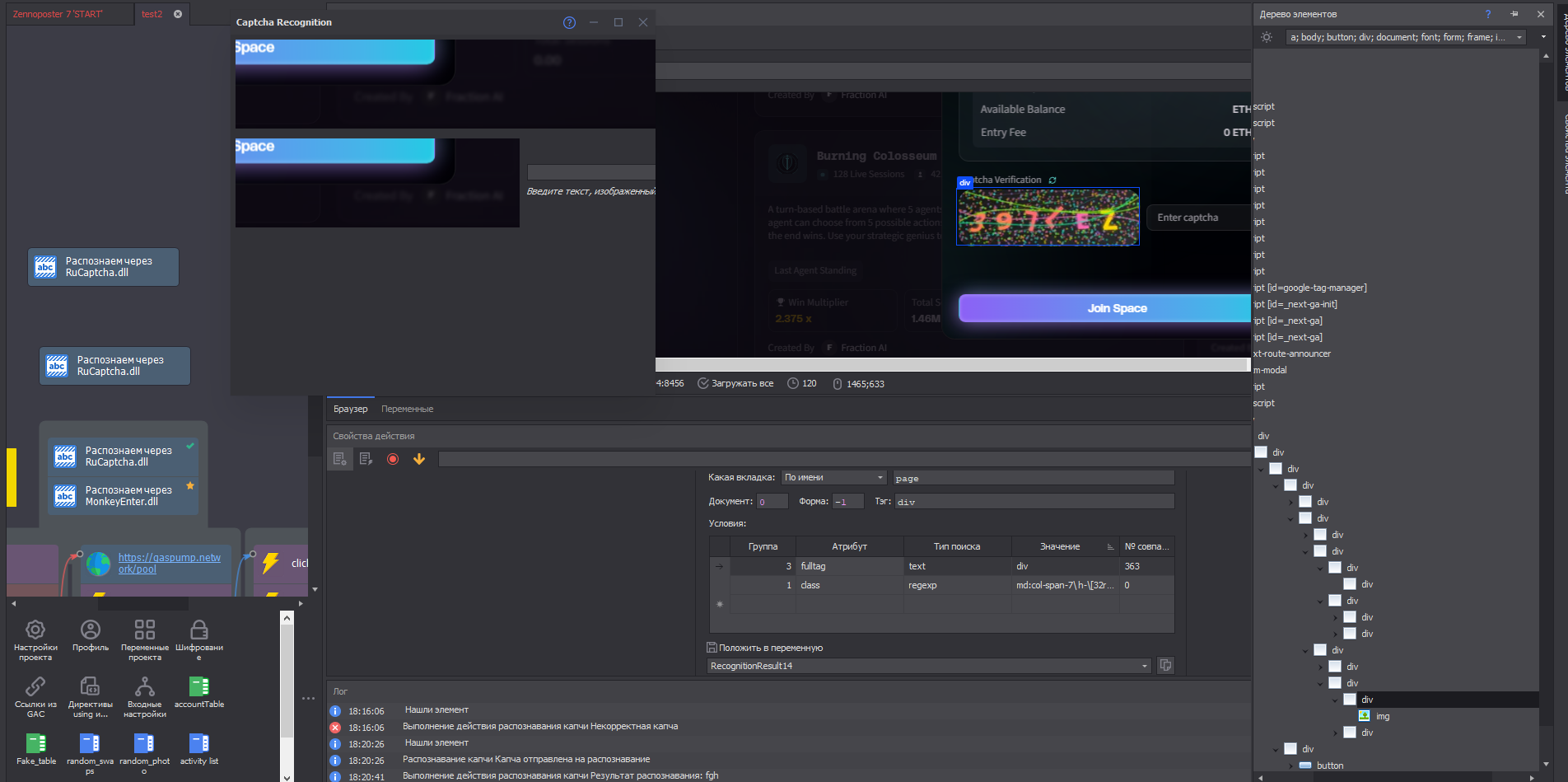The height and width of the screenshot is (782, 1568).
Task: Switch to the Переменные tab
Action: (407, 409)
